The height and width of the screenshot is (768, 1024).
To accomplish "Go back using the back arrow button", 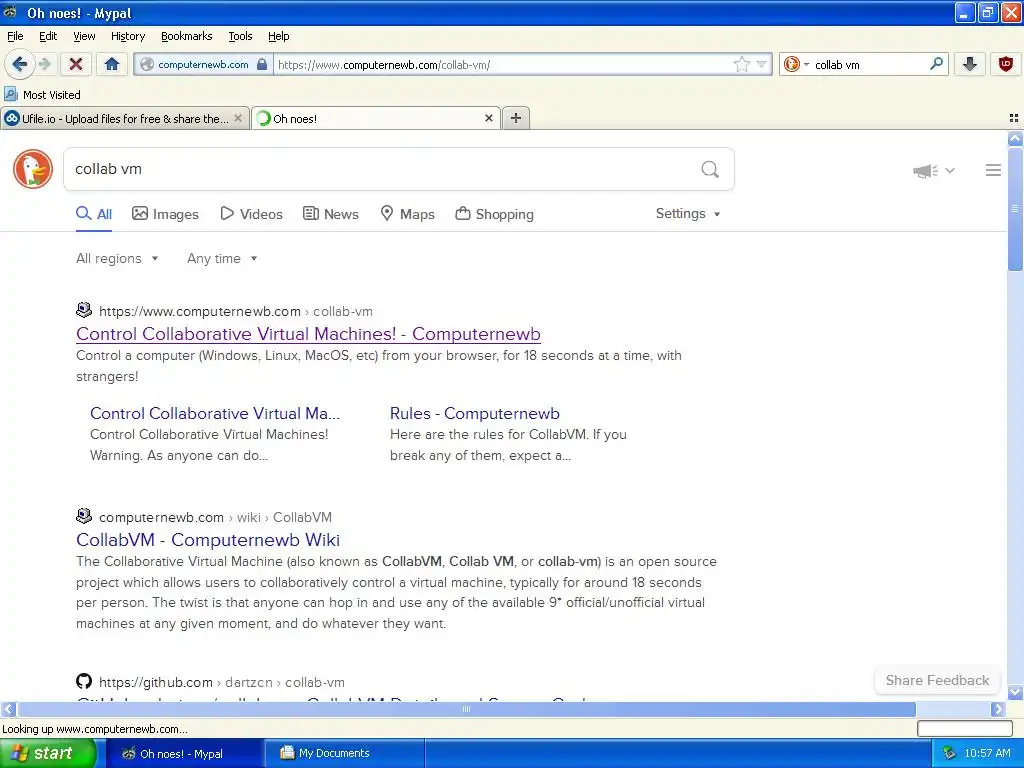I will pos(20,64).
